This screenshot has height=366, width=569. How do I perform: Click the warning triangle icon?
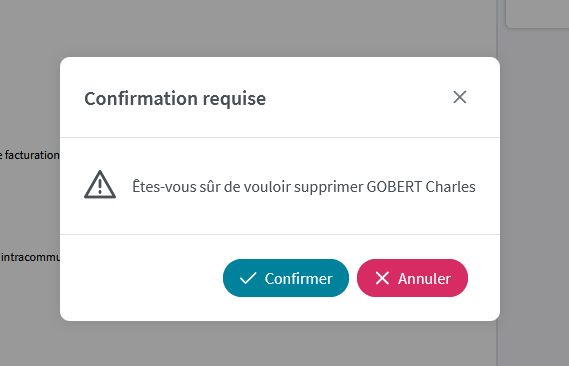tap(100, 185)
